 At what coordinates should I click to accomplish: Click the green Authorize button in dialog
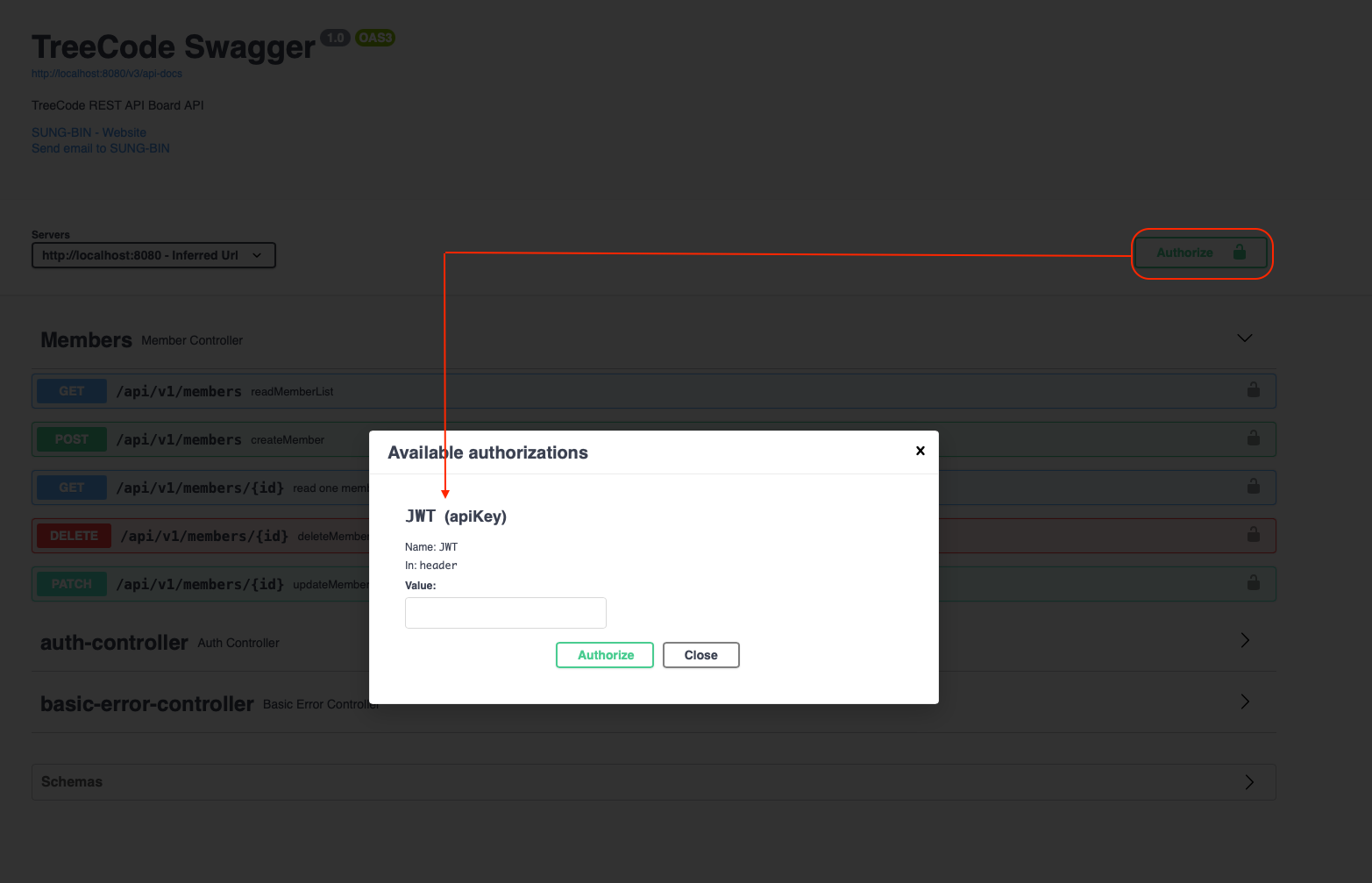click(x=605, y=655)
